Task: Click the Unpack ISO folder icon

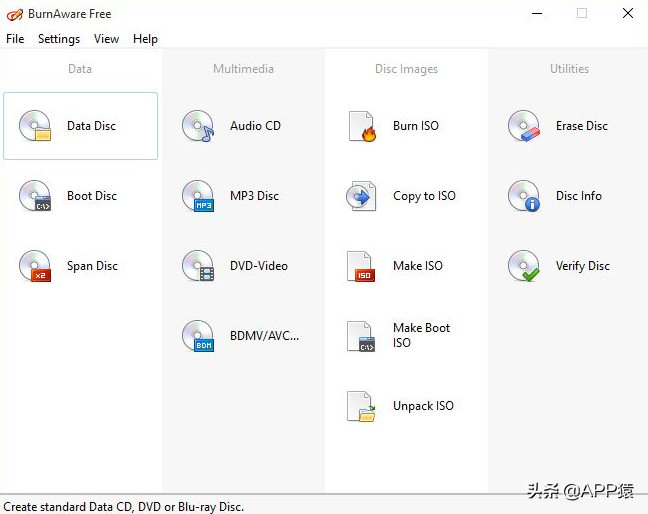Action: tap(361, 406)
